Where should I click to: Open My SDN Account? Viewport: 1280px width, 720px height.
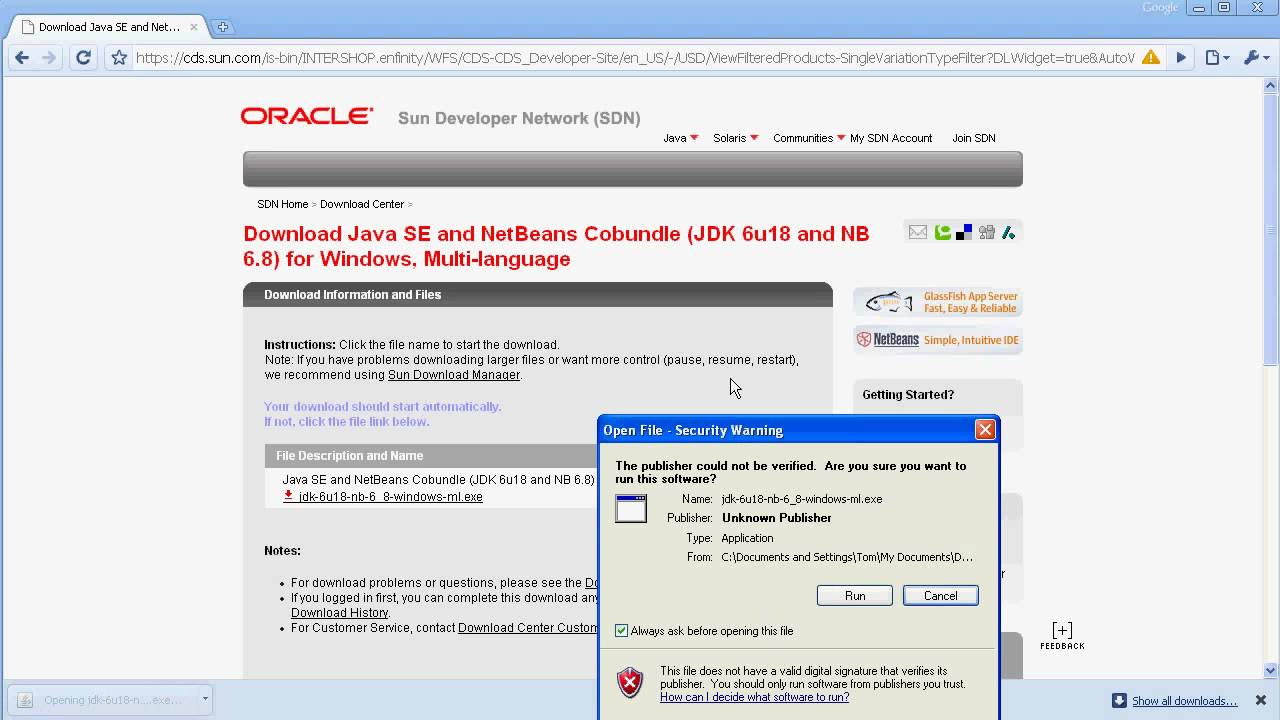point(891,138)
